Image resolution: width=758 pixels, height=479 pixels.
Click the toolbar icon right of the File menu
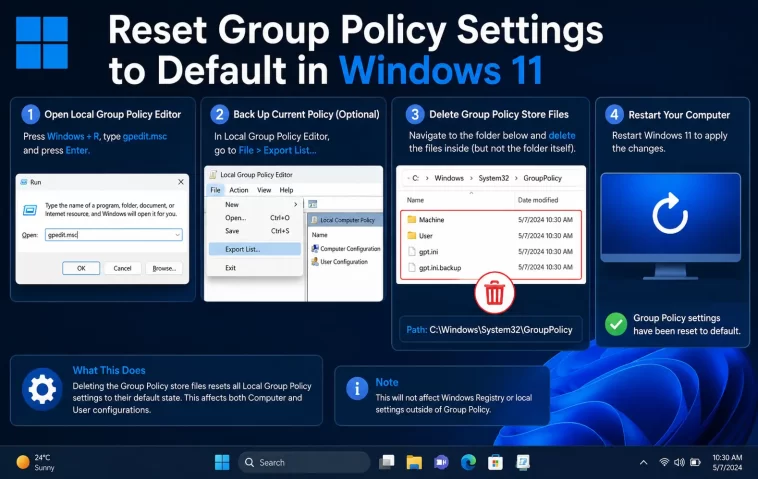(313, 204)
